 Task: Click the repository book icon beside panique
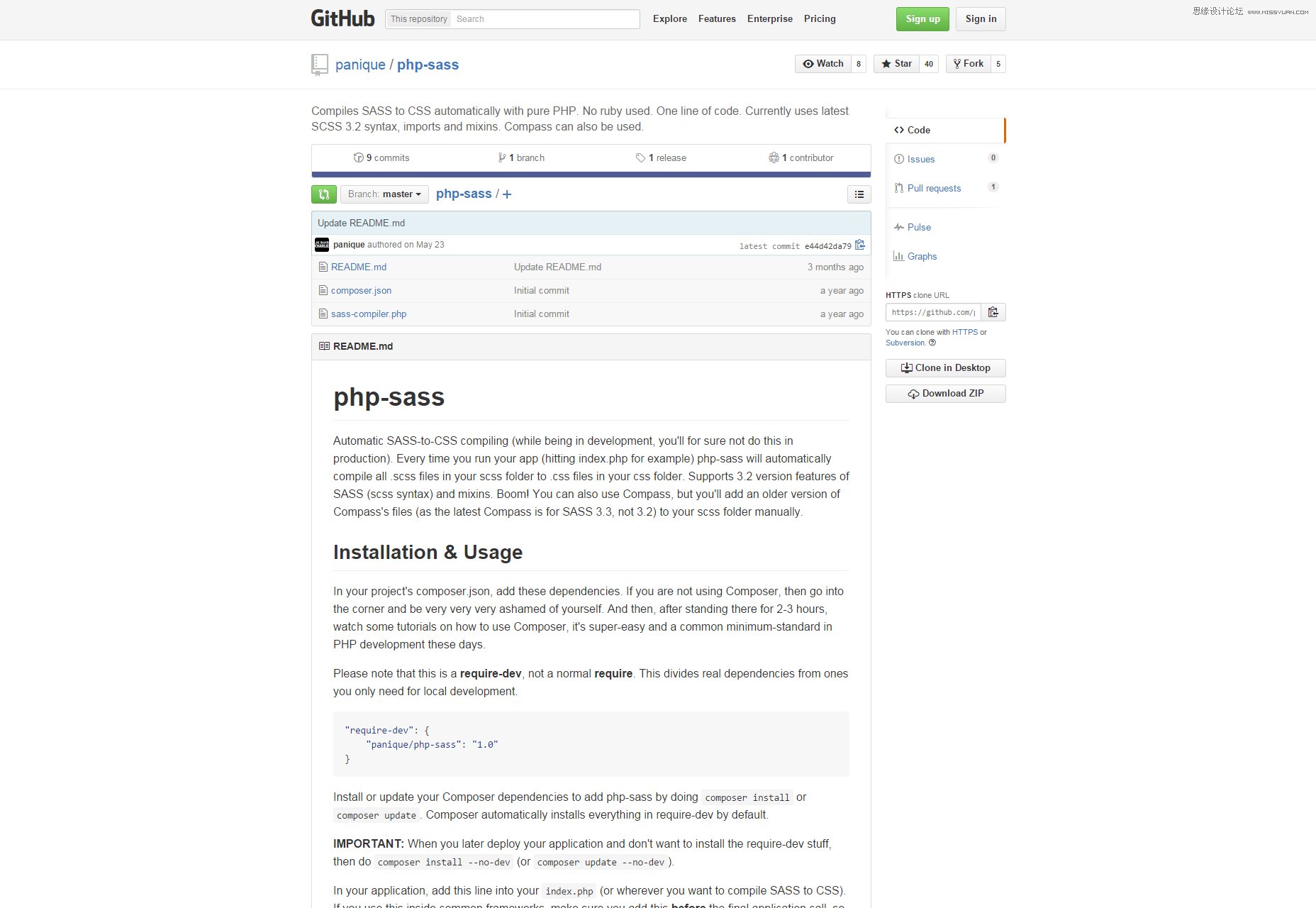pos(320,65)
